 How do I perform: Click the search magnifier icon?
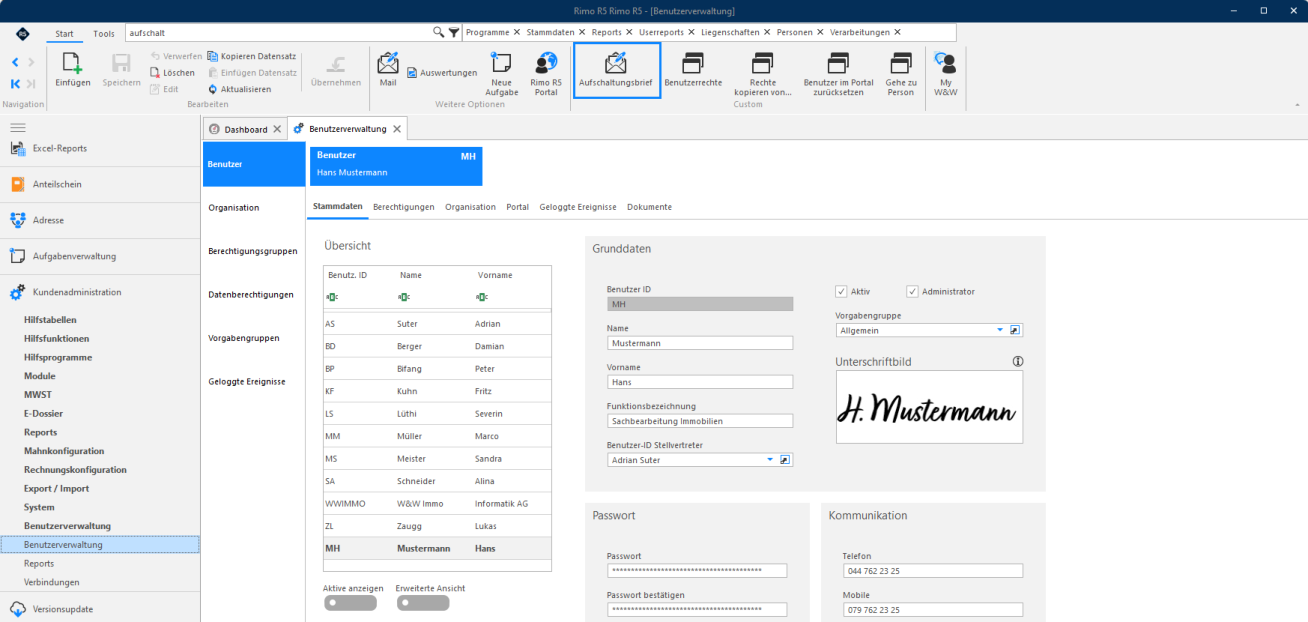point(438,33)
